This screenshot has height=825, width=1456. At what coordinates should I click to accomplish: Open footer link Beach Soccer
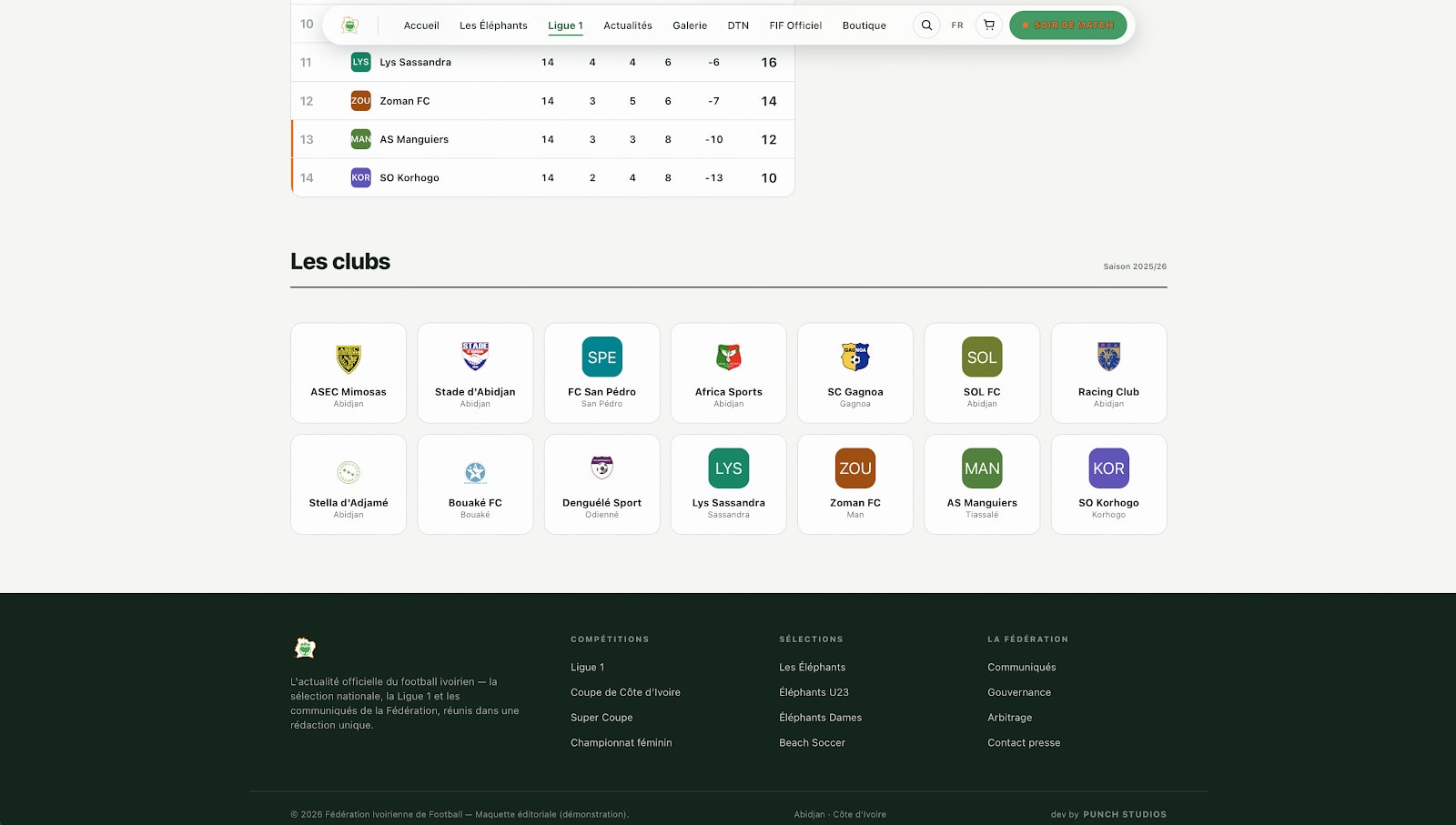[x=812, y=743]
